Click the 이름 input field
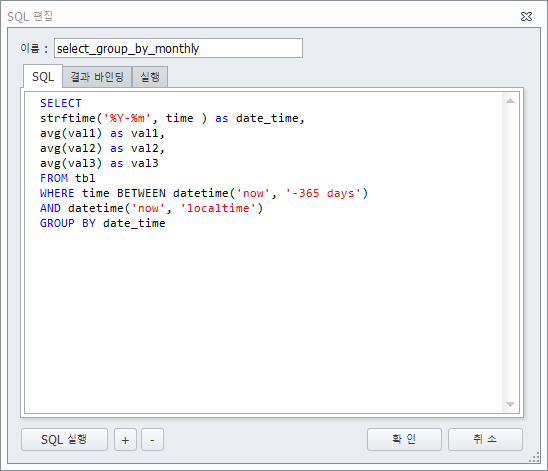Image resolution: width=548 pixels, height=471 pixels. pyautogui.click(x=178, y=48)
